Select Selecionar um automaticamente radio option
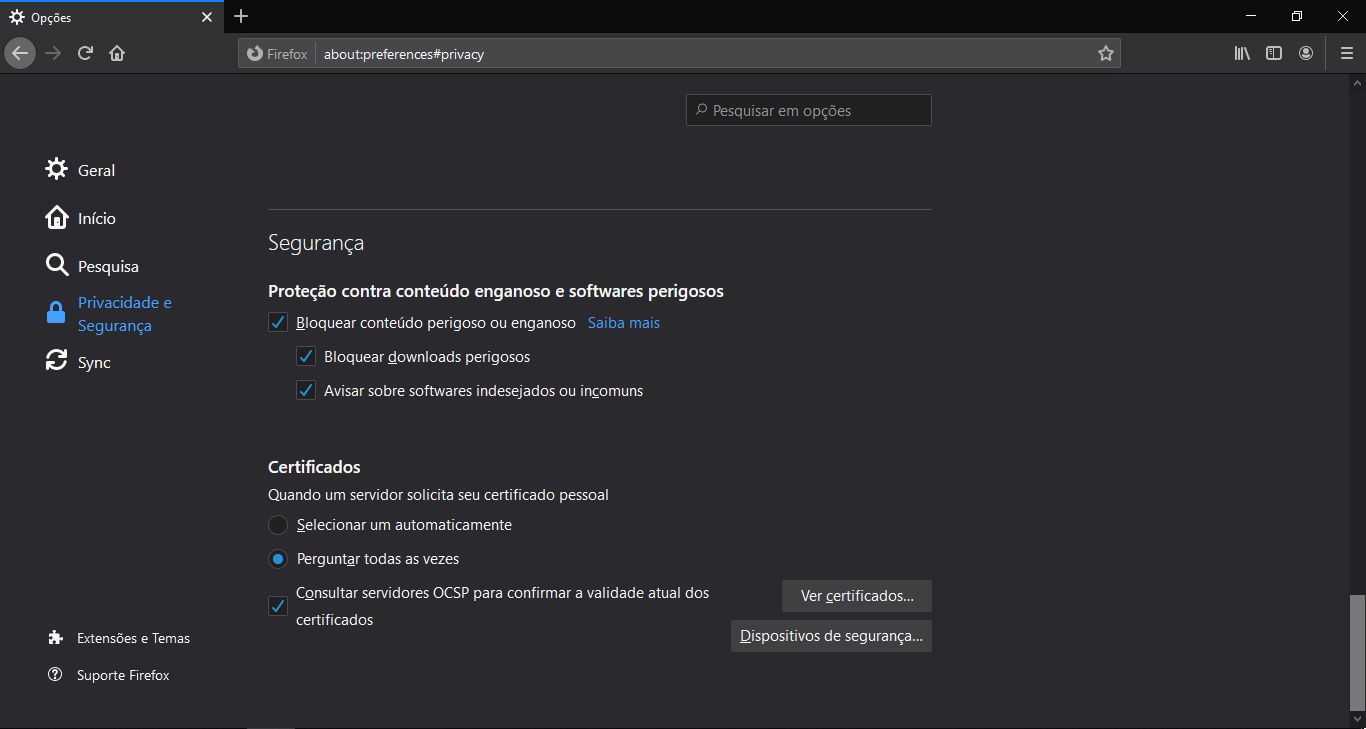This screenshot has height=729, width=1366. click(278, 525)
